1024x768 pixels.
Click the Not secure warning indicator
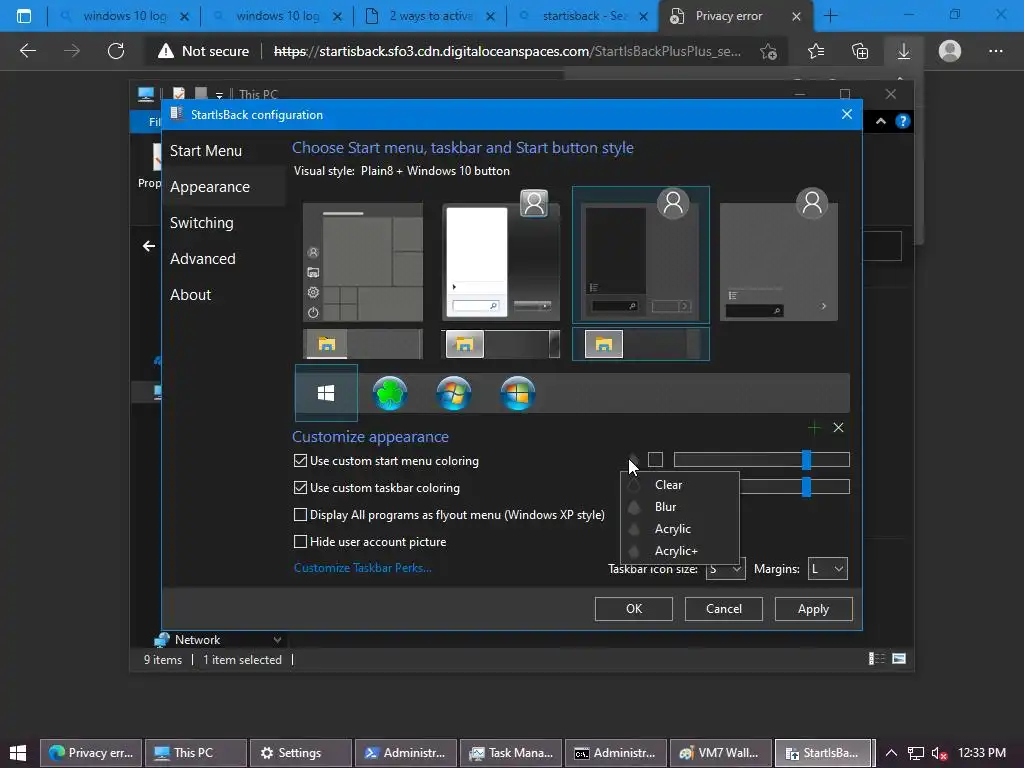(x=203, y=51)
